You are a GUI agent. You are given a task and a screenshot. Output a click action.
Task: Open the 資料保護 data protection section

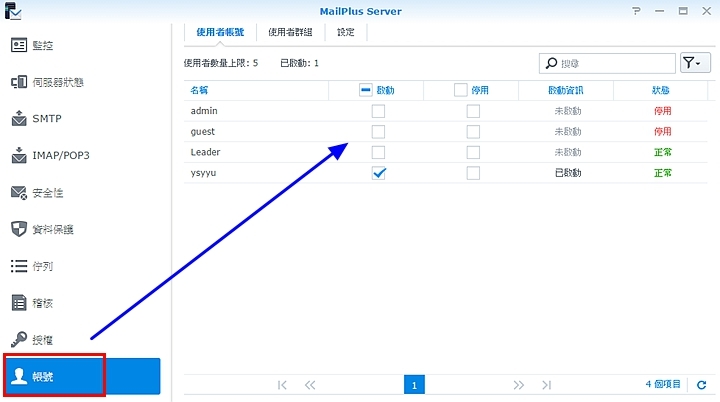(42, 229)
